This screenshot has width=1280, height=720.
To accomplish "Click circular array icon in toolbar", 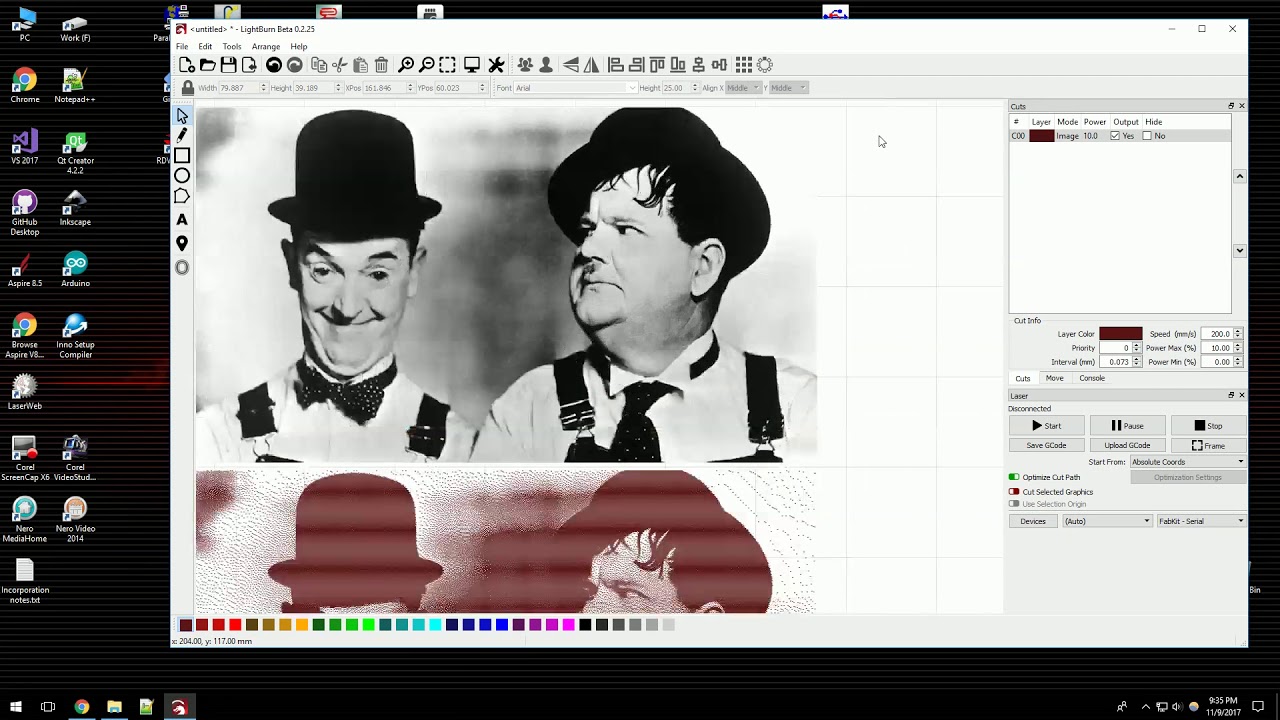I will coord(765,65).
